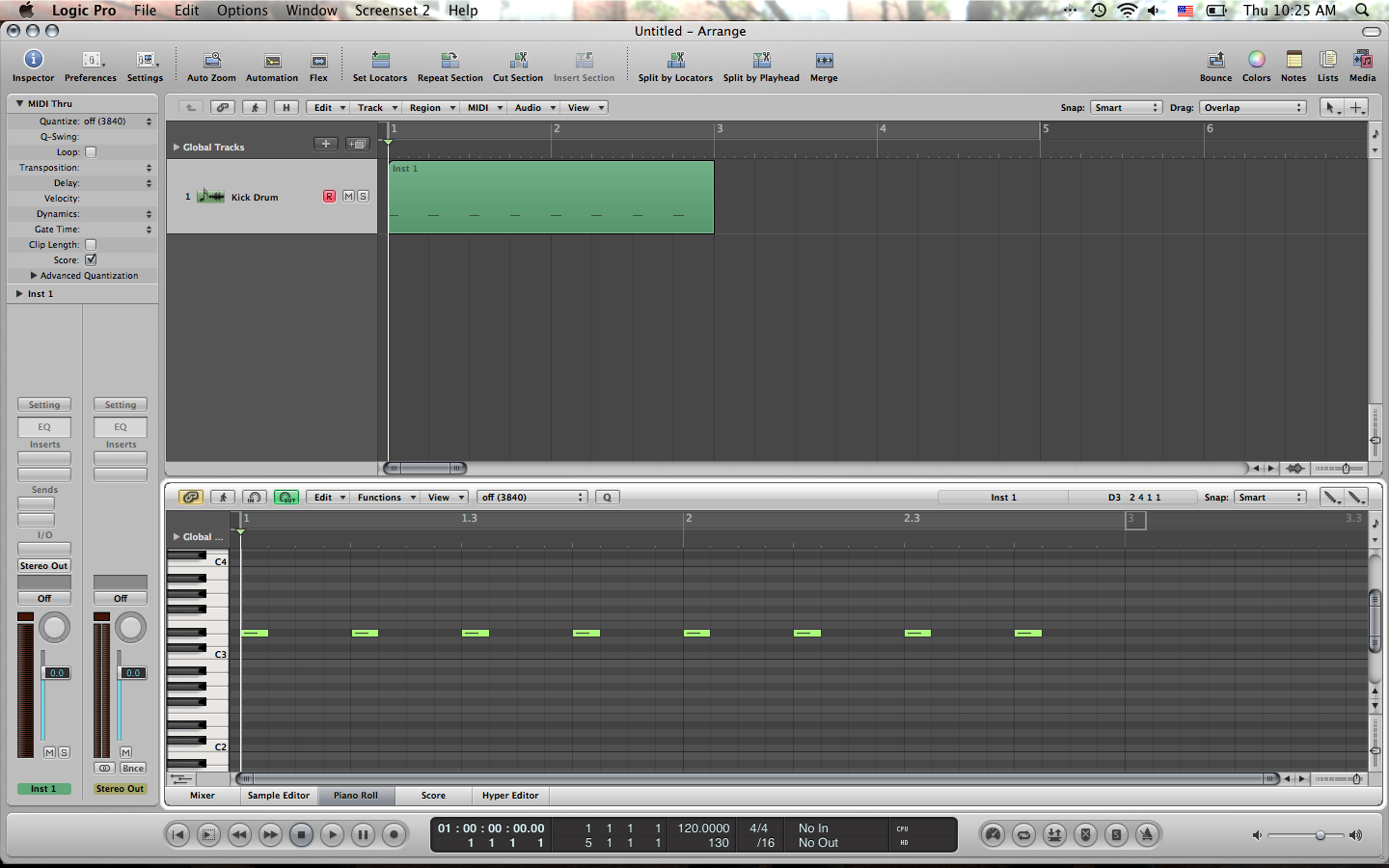Switch to the Hyper Editor tab

pyautogui.click(x=510, y=796)
